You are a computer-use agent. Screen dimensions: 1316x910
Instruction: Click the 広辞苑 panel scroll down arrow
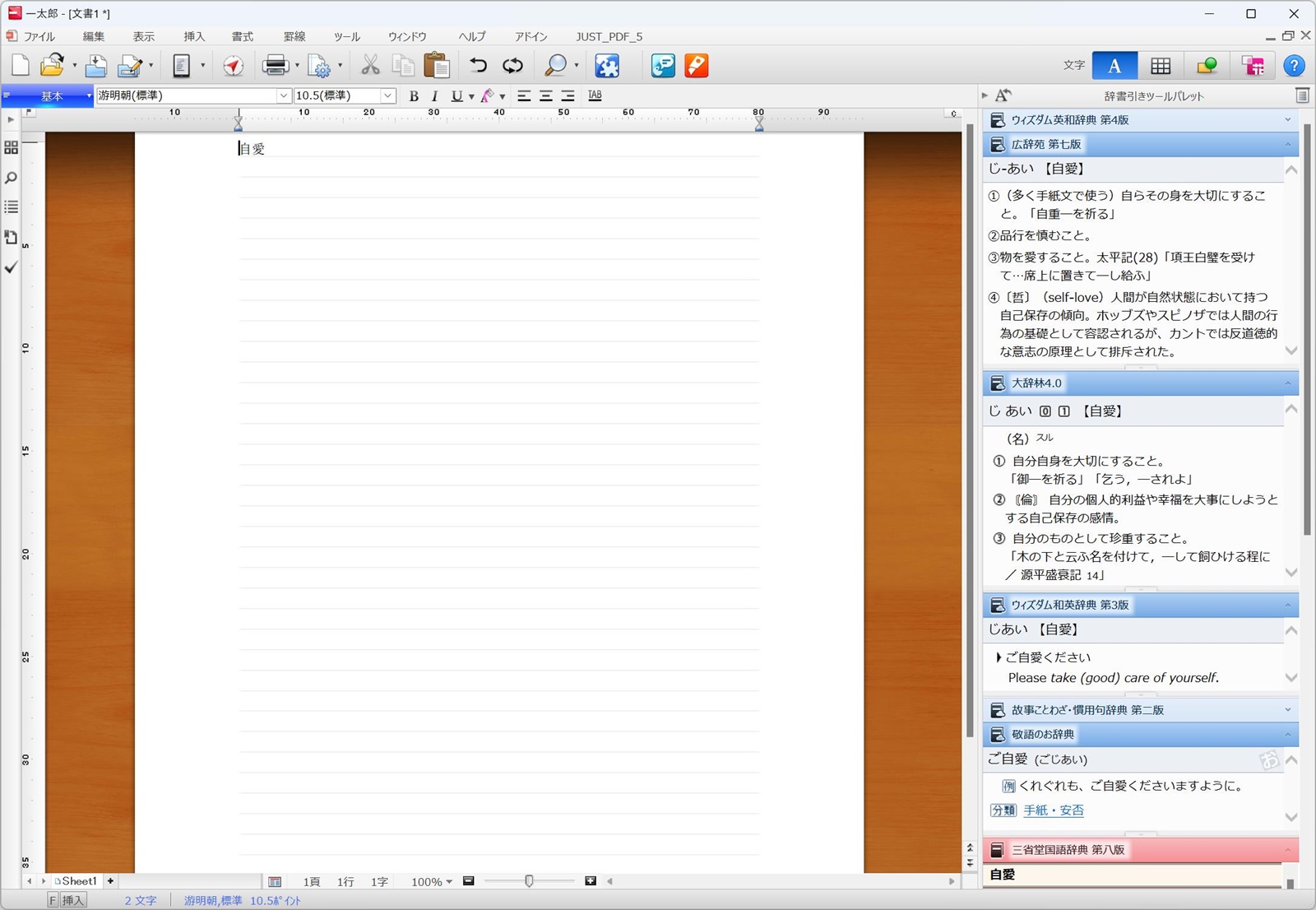click(1291, 351)
